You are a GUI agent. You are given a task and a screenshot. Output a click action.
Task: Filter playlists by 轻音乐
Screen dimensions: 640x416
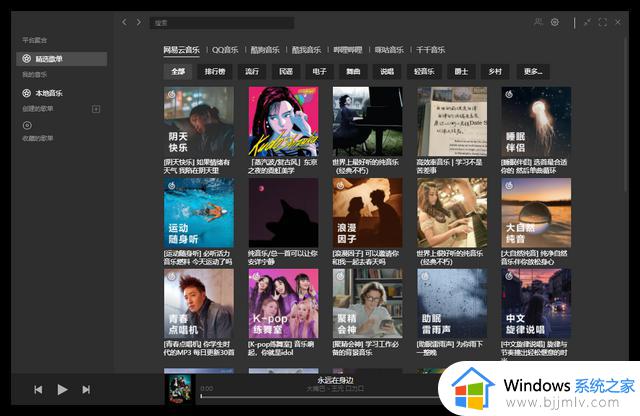coord(424,71)
